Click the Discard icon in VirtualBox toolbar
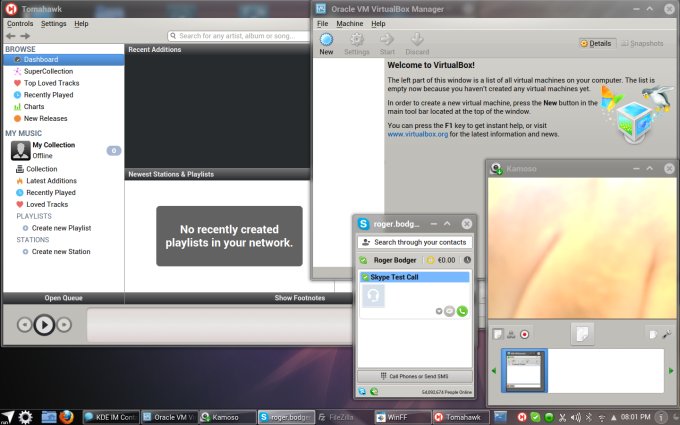This screenshot has height=425, width=680. 417,39
